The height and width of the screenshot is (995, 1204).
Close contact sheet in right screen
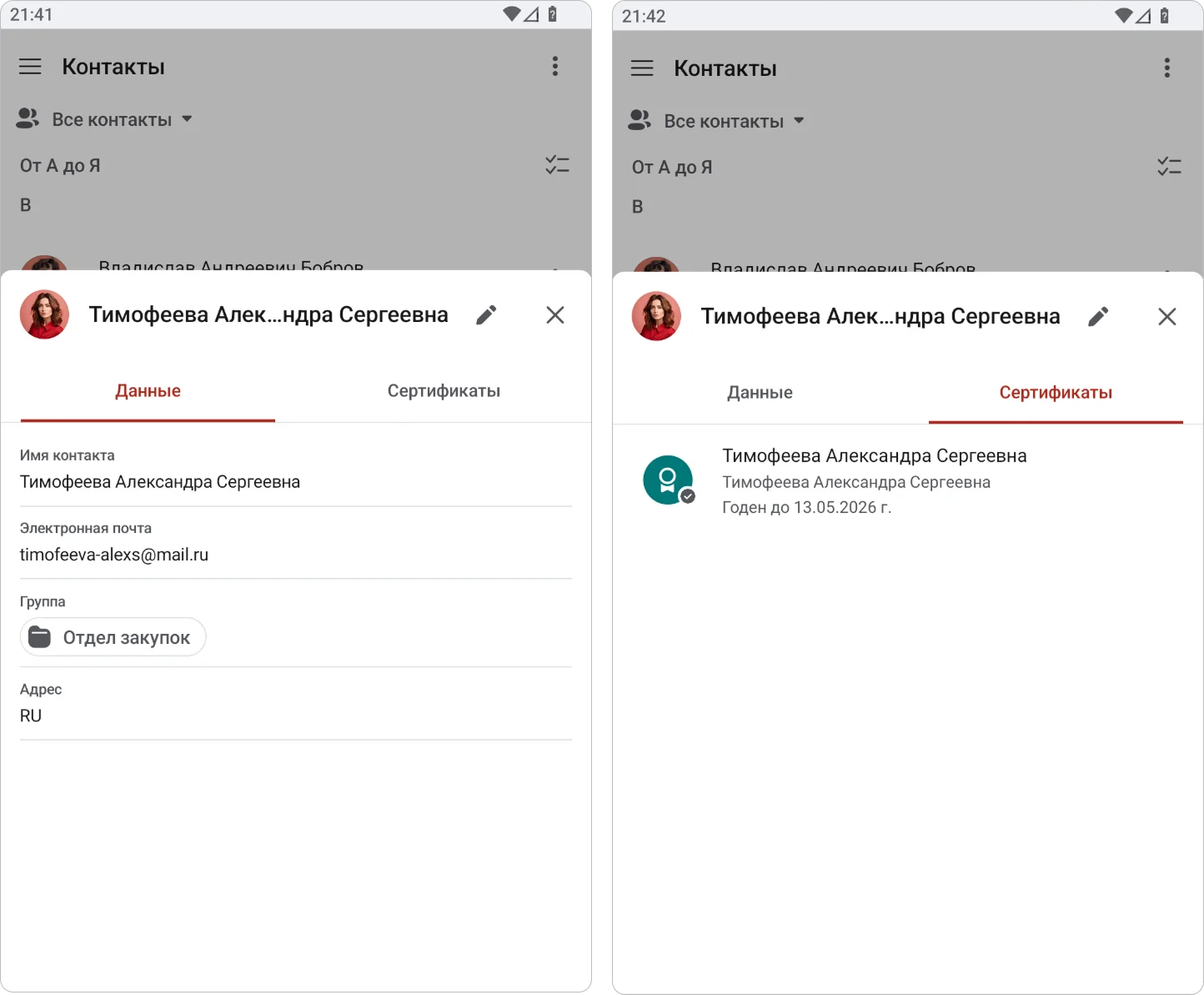[x=1167, y=316]
